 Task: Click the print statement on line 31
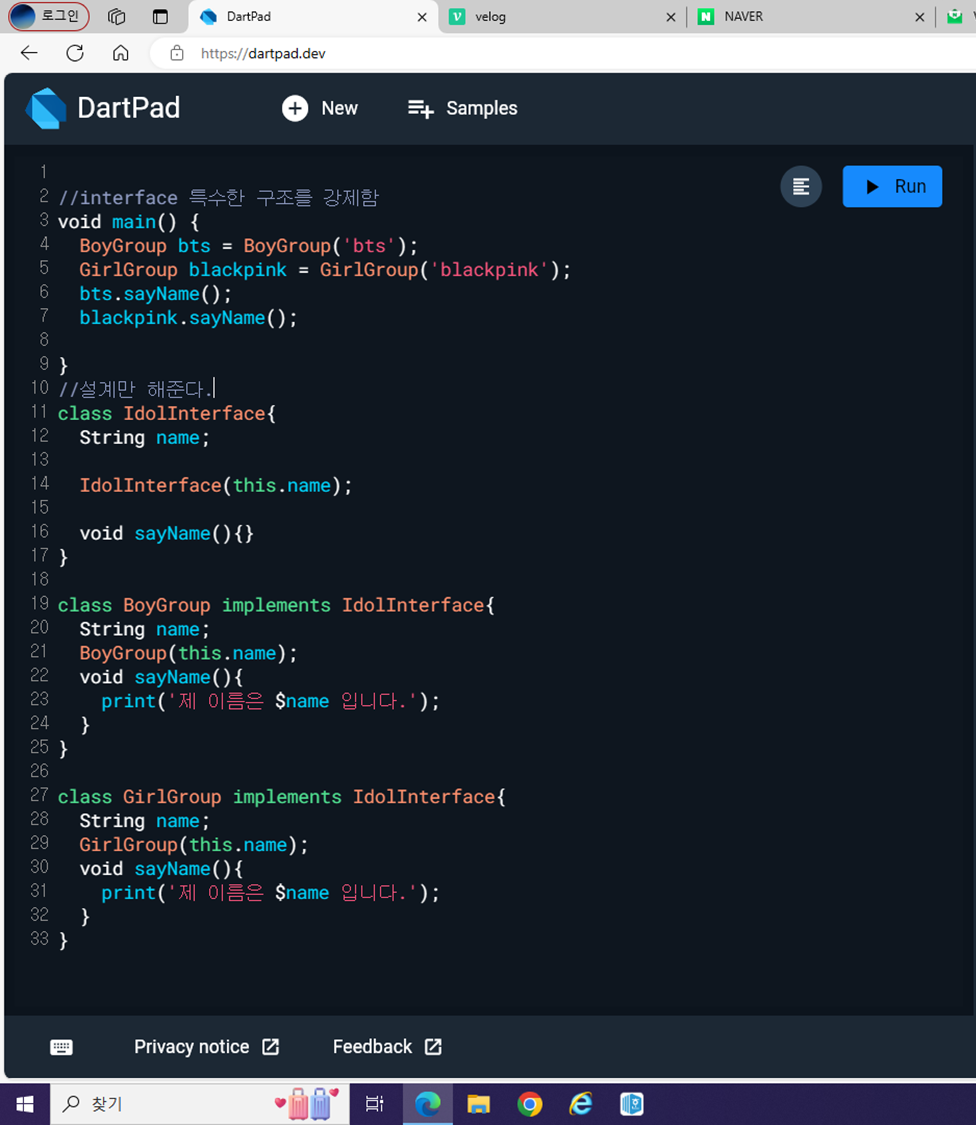(271, 893)
